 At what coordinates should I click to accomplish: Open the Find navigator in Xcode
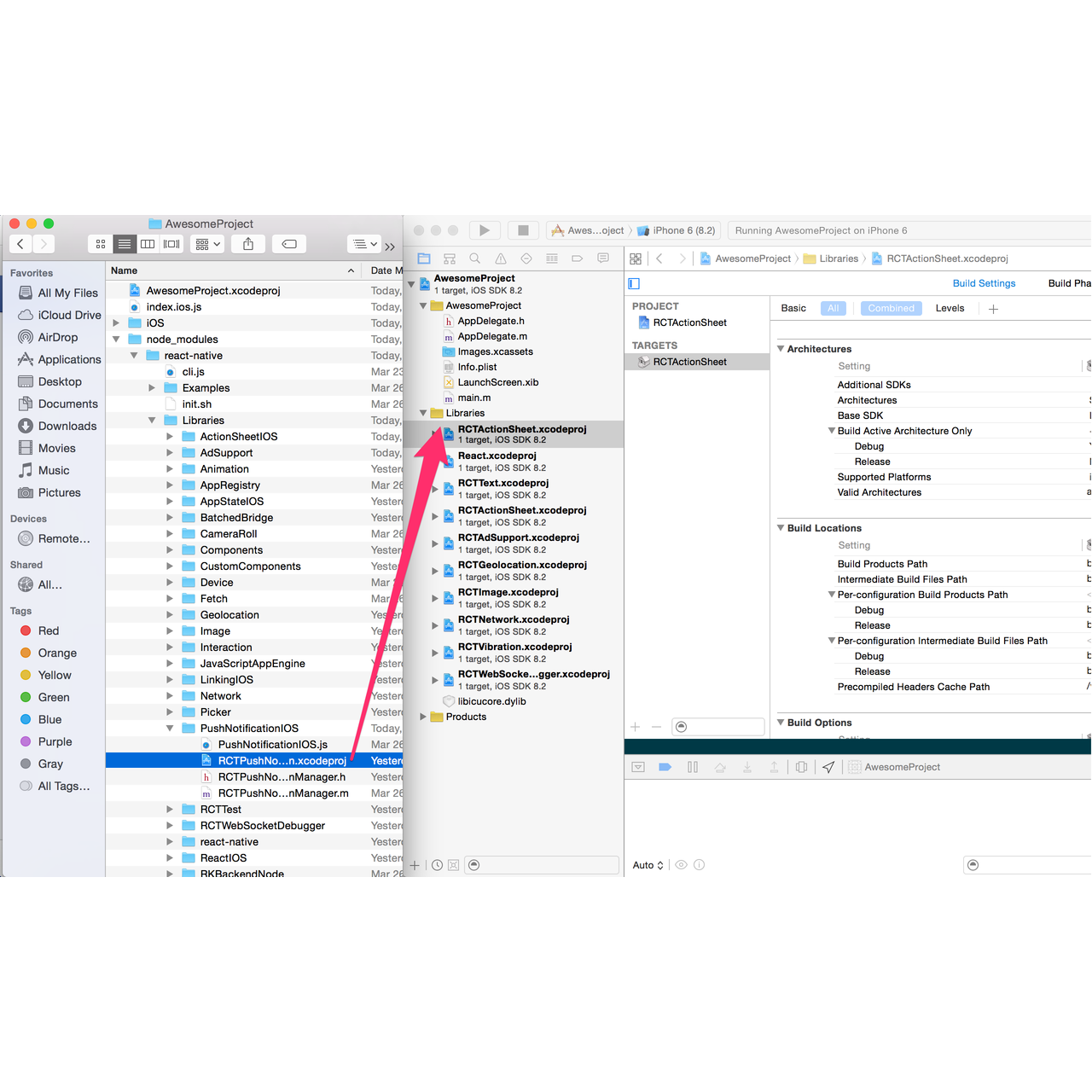click(x=475, y=258)
